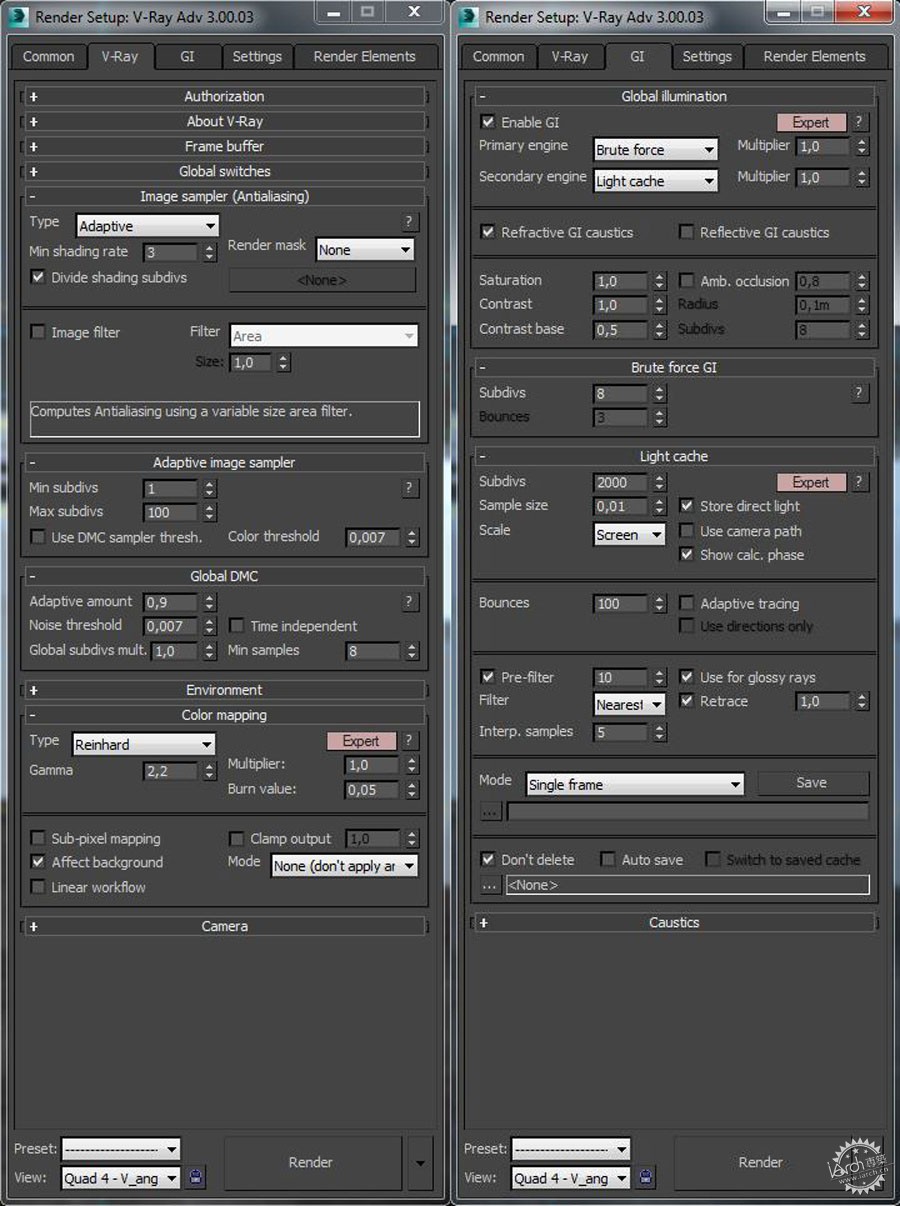Screen dimensions: 900x1206
Task: Expand the Caustics rollout
Action: click(674, 922)
